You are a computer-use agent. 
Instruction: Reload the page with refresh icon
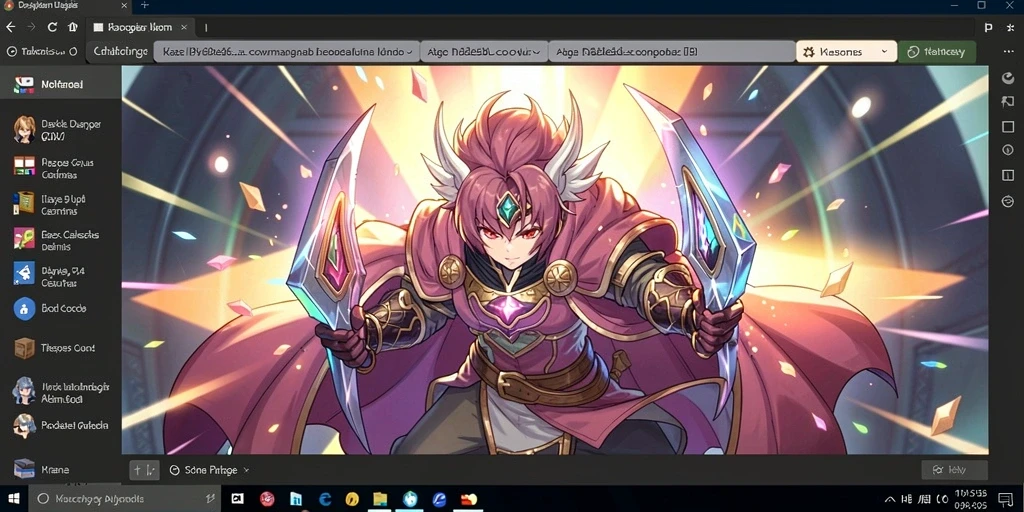coord(52,27)
